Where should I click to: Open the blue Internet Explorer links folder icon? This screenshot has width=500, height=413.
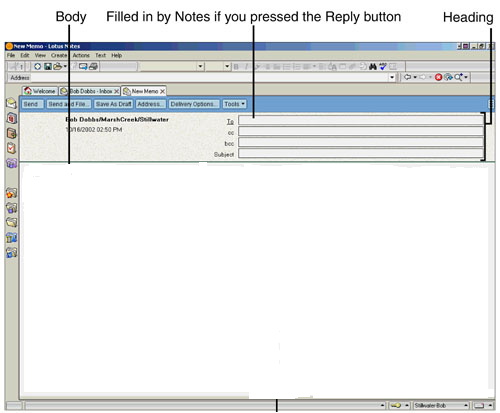coord(11,237)
